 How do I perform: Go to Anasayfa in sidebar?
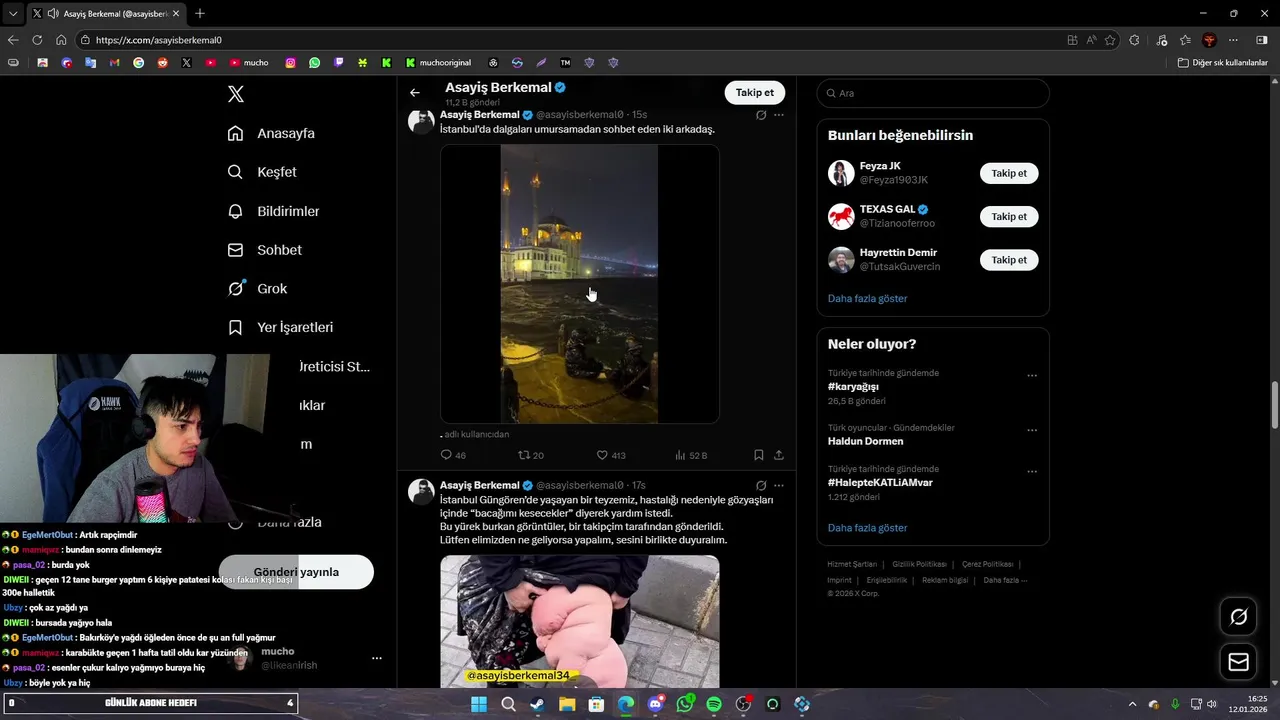click(x=271, y=133)
